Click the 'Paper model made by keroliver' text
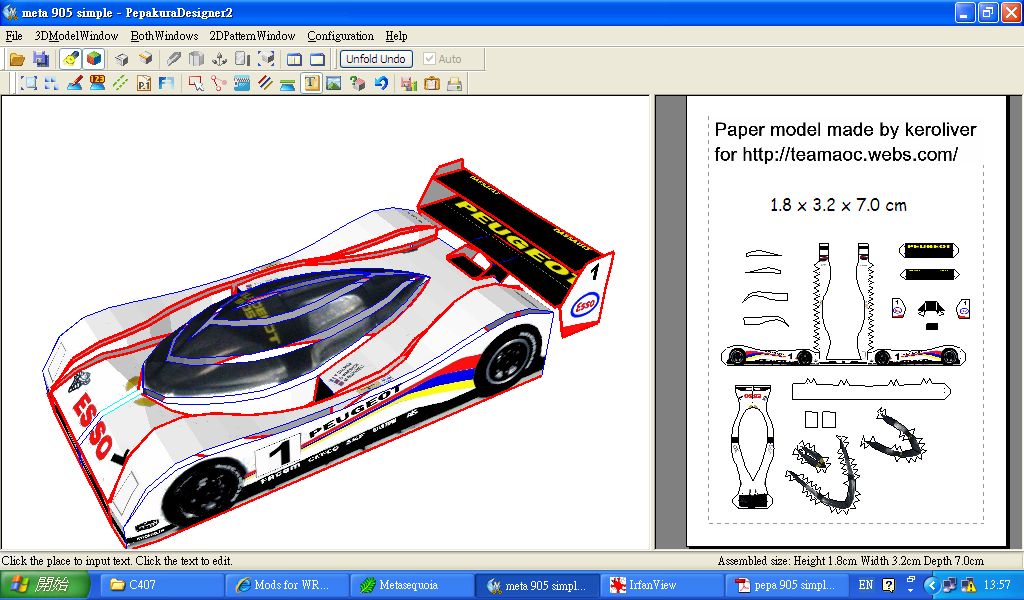The height and width of the screenshot is (600, 1024). pos(846,129)
